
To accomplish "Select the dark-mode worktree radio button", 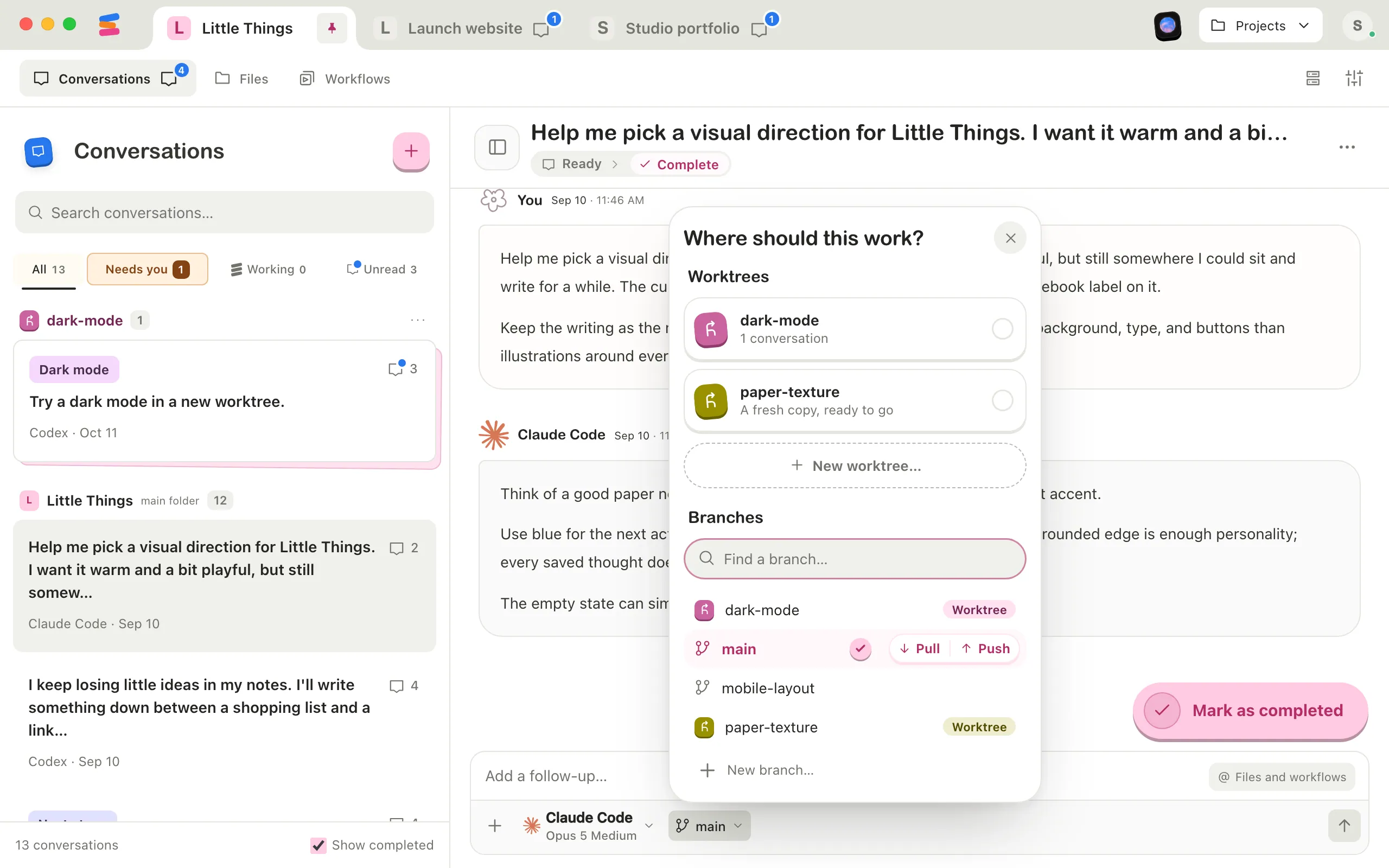I will coord(1002,329).
